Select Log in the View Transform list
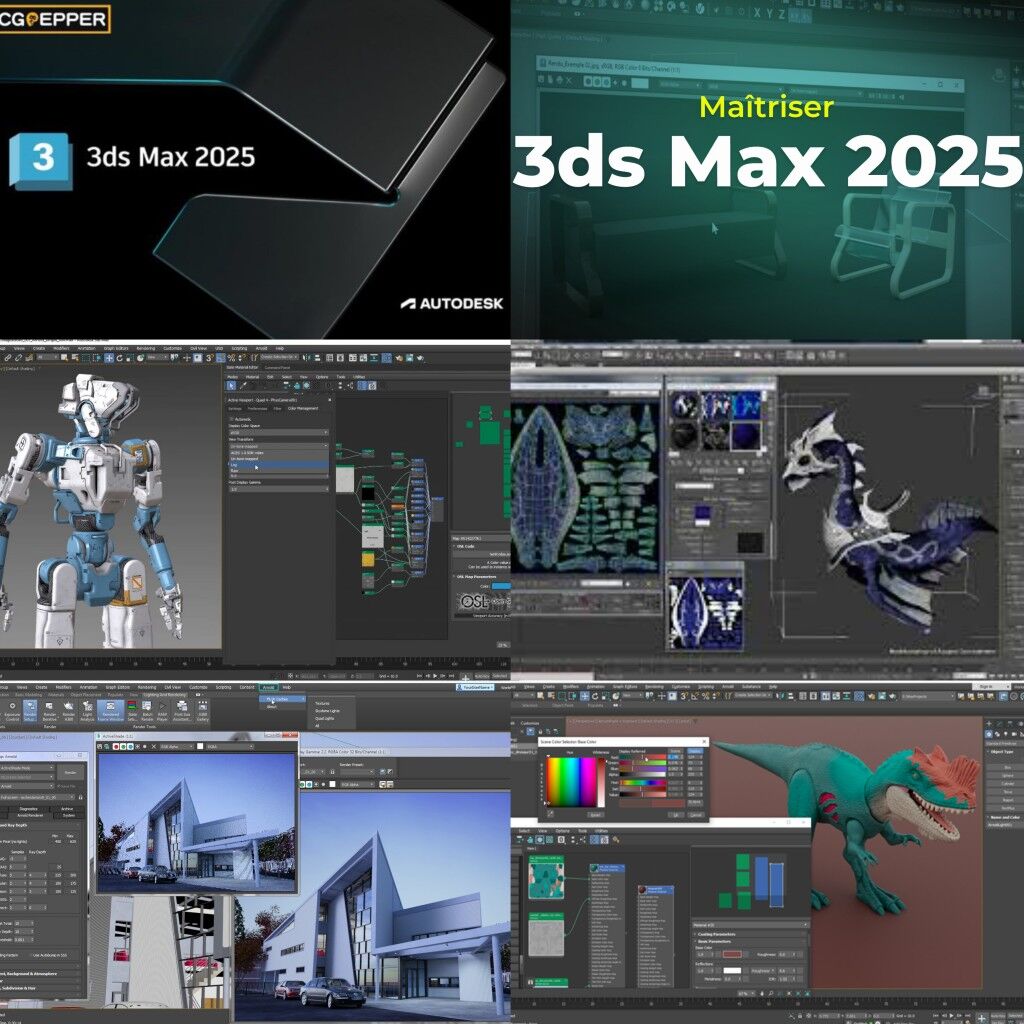Image resolution: width=1024 pixels, height=1024 pixels. (279, 464)
